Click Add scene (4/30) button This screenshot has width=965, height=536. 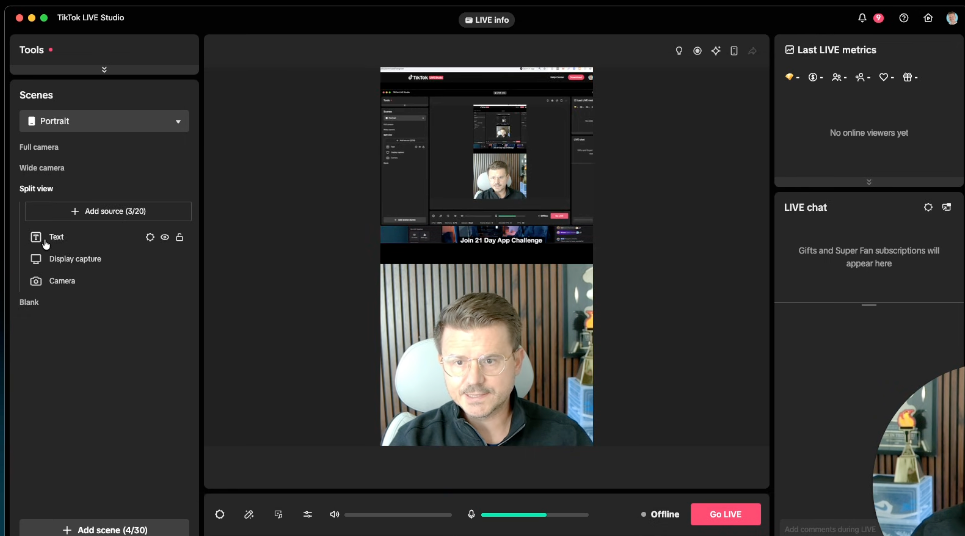coord(104,529)
